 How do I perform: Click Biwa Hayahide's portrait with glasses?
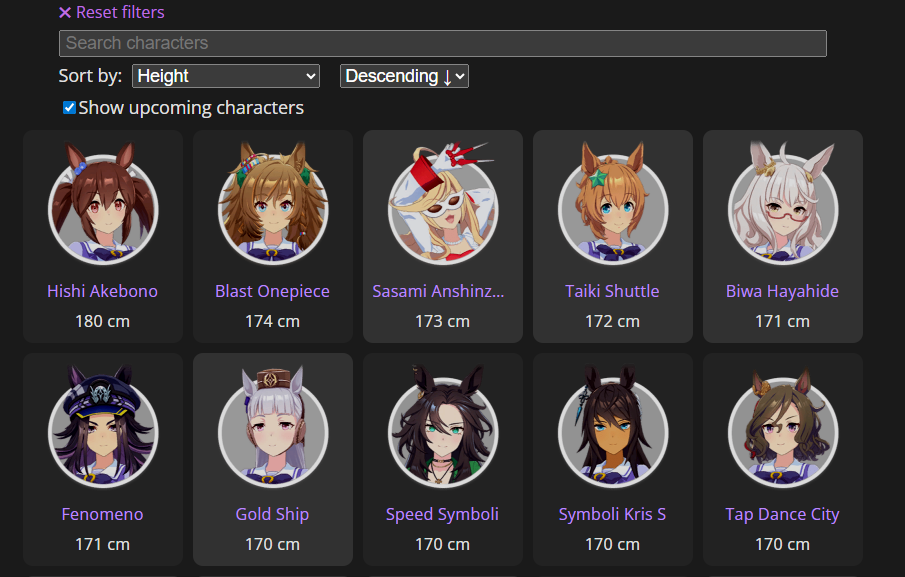pos(783,204)
